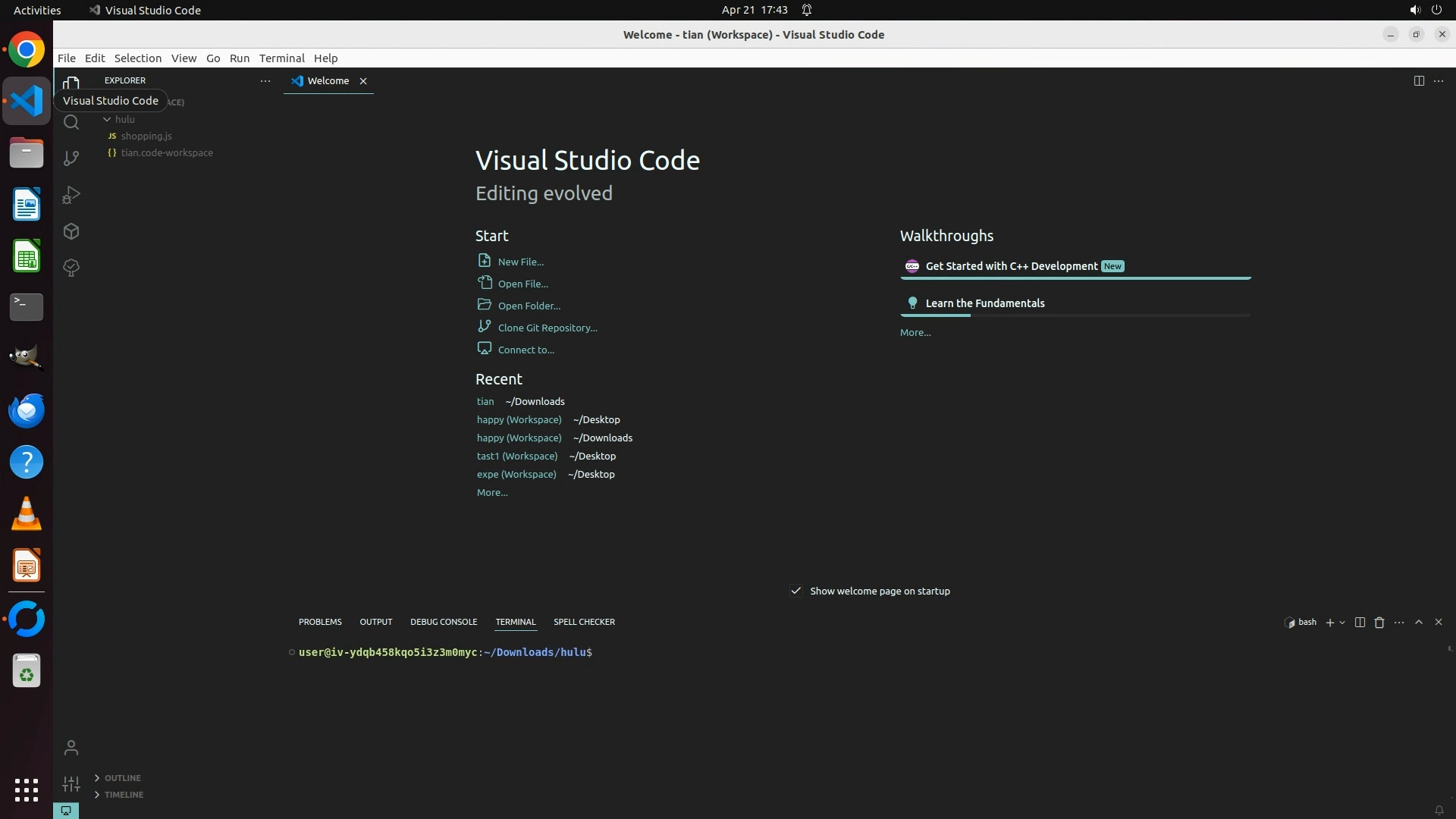Kill terminal with the trash icon
This screenshot has height=819, width=1456.
[x=1379, y=622]
